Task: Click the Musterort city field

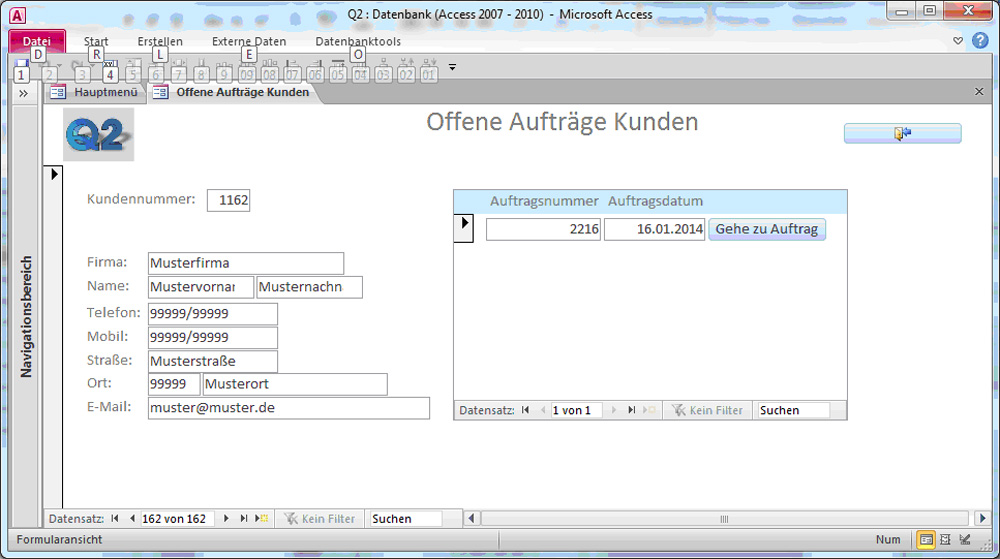Action: pyautogui.click(x=295, y=384)
